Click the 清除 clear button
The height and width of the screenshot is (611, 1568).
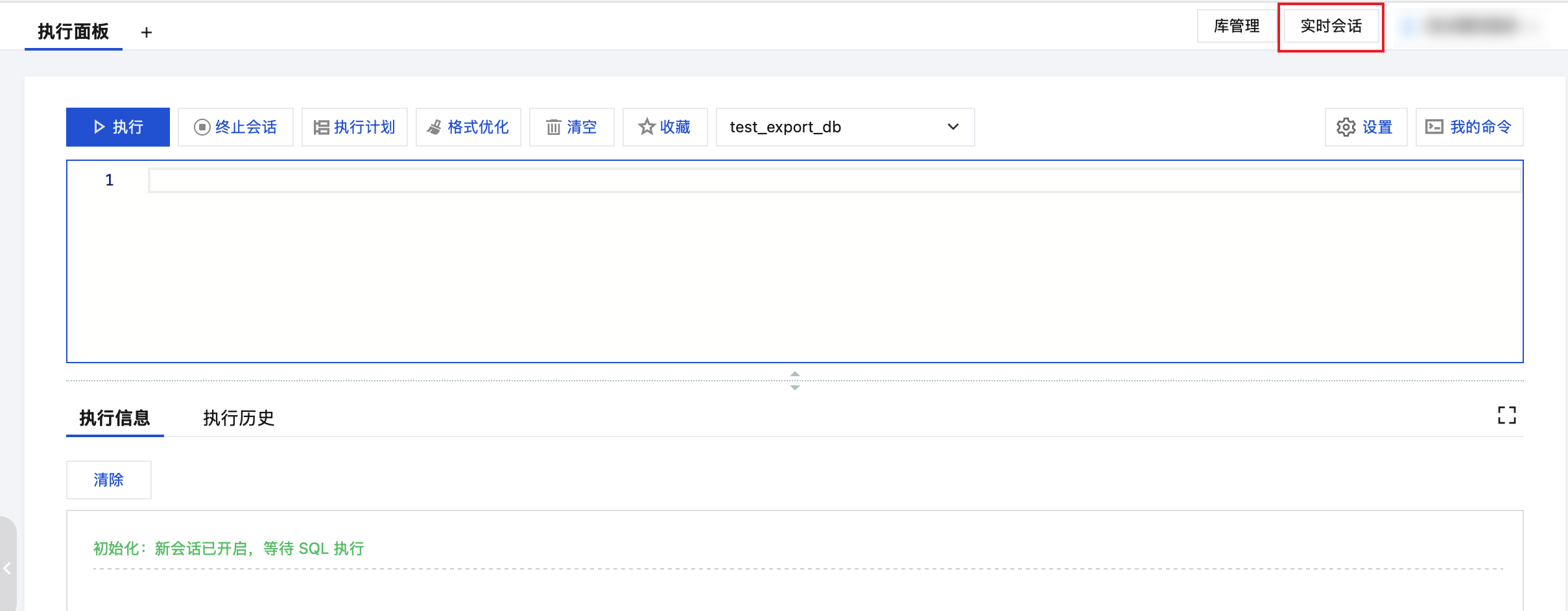pyautogui.click(x=109, y=480)
